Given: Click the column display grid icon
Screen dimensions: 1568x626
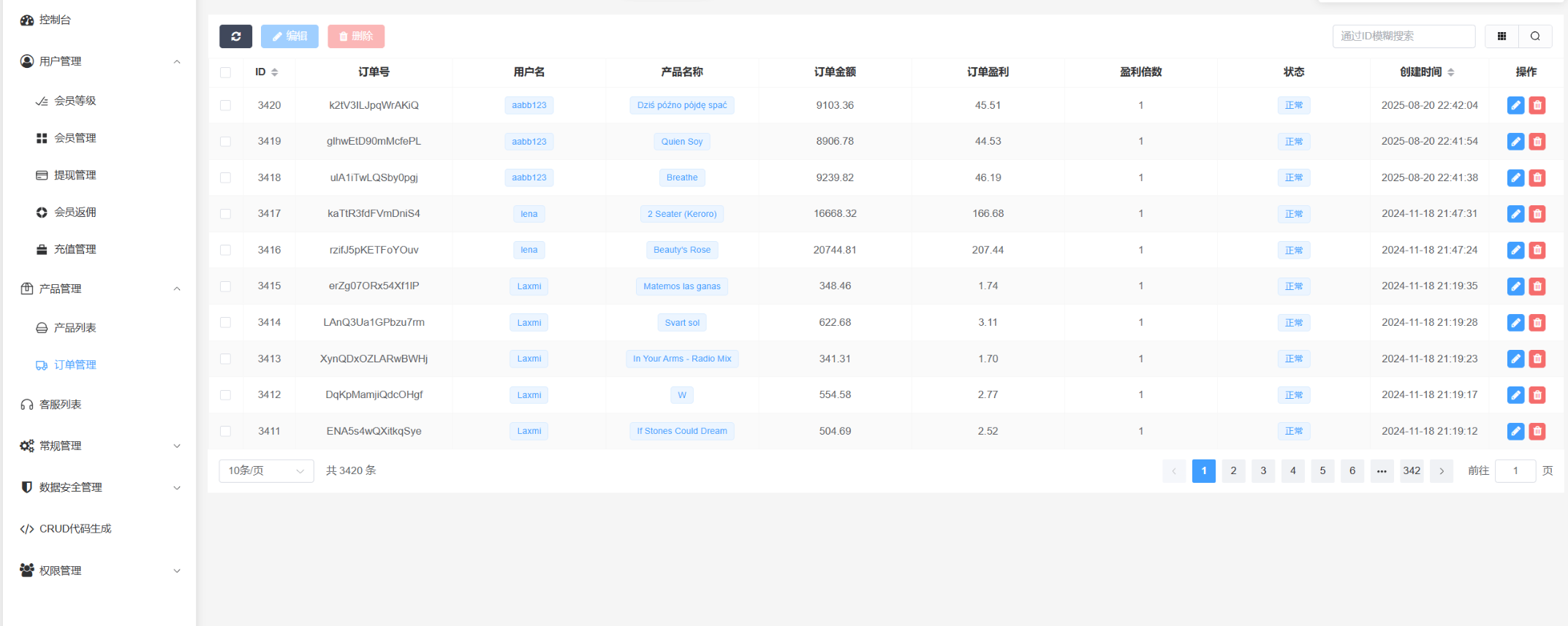Looking at the screenshot, I should pyautogui.click(x=1501, y=37).
